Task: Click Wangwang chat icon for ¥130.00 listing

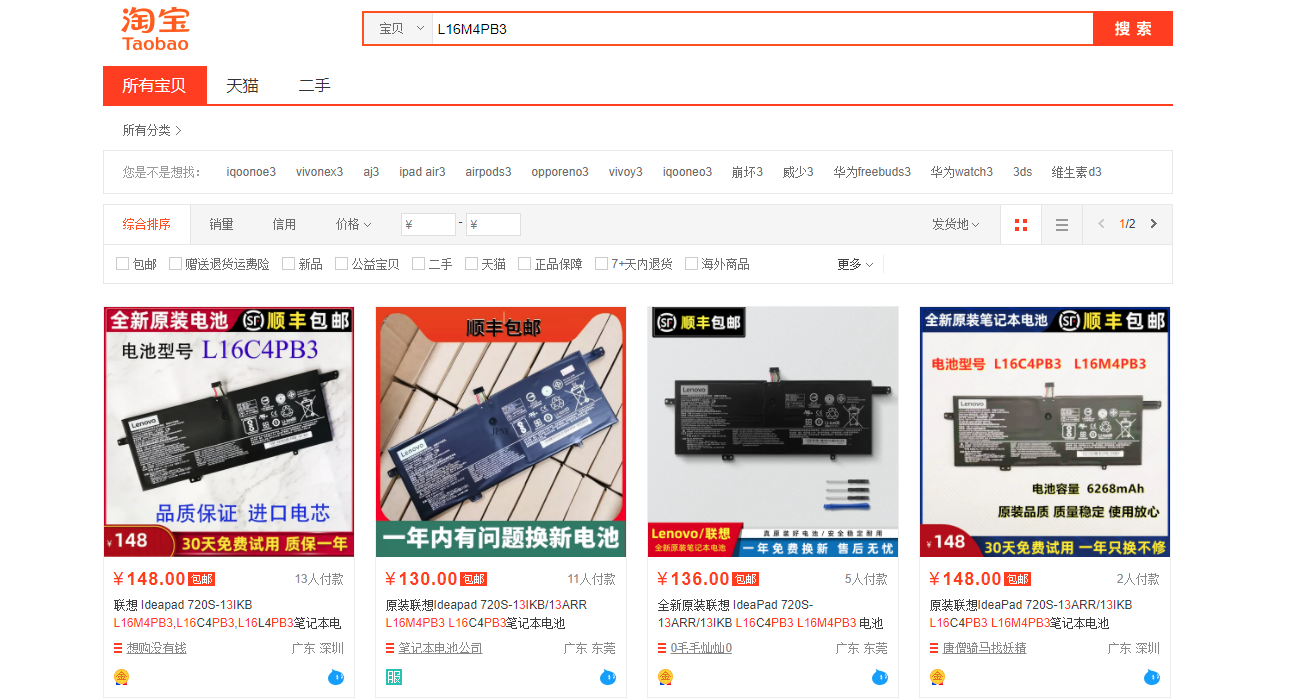Action: 607,677
